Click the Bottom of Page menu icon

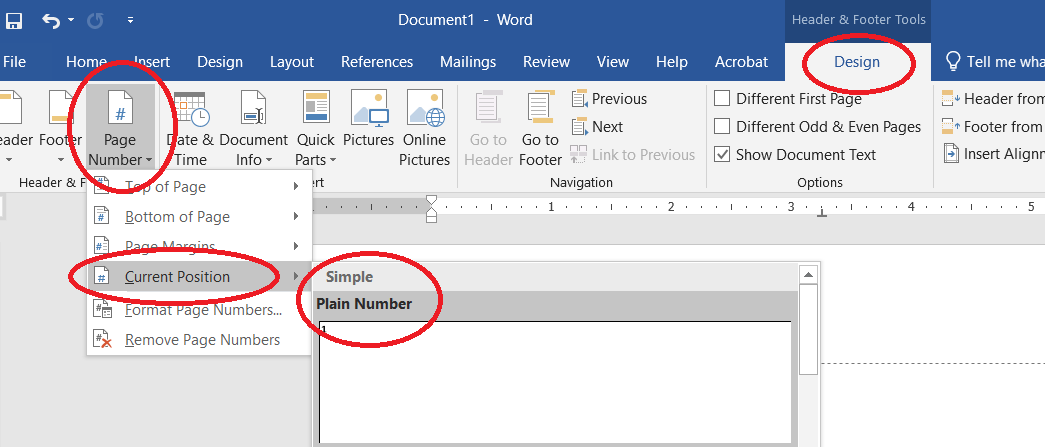point(102,217)
